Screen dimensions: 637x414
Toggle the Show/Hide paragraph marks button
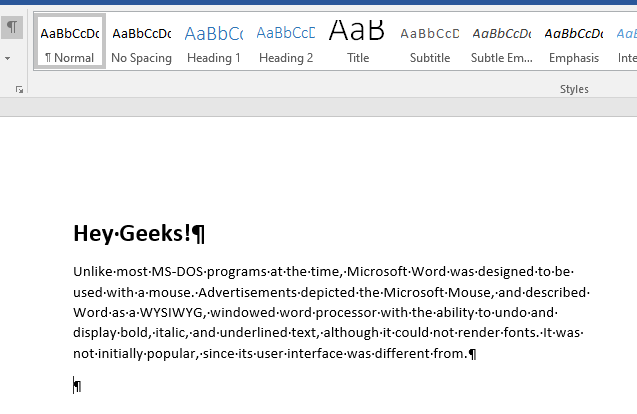tap(12, 27)
